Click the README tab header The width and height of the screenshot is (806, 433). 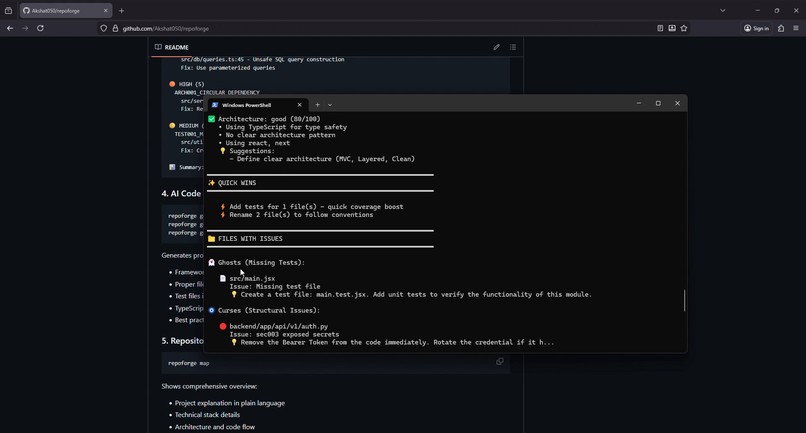[172, 47]
